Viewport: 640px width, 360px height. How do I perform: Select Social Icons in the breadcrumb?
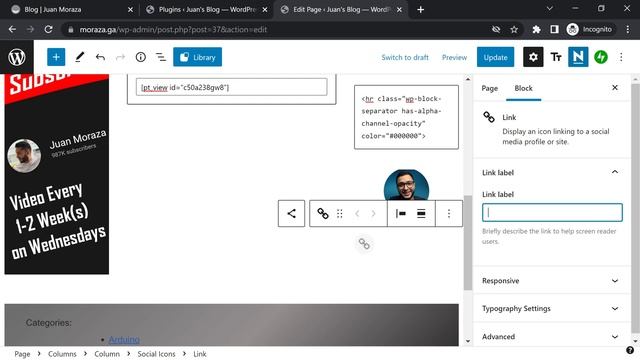click(156, 354)
